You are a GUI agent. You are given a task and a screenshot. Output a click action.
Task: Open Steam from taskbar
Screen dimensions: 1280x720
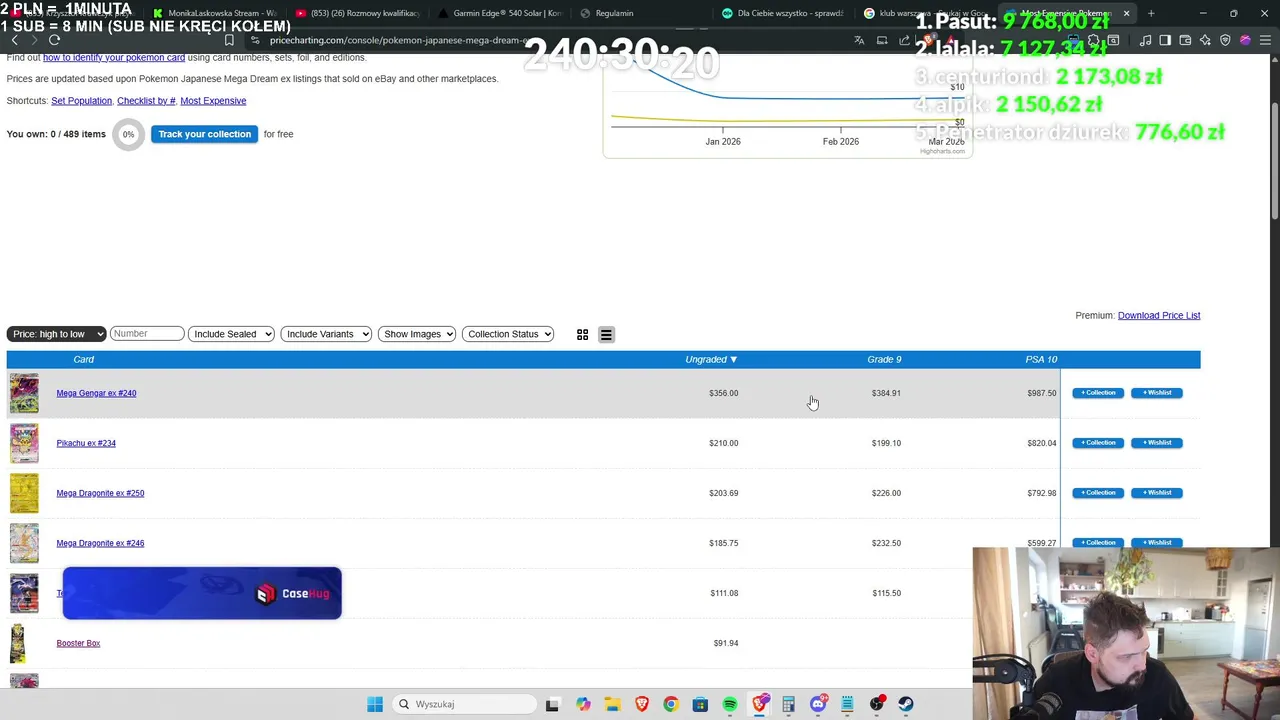[906, 704]
